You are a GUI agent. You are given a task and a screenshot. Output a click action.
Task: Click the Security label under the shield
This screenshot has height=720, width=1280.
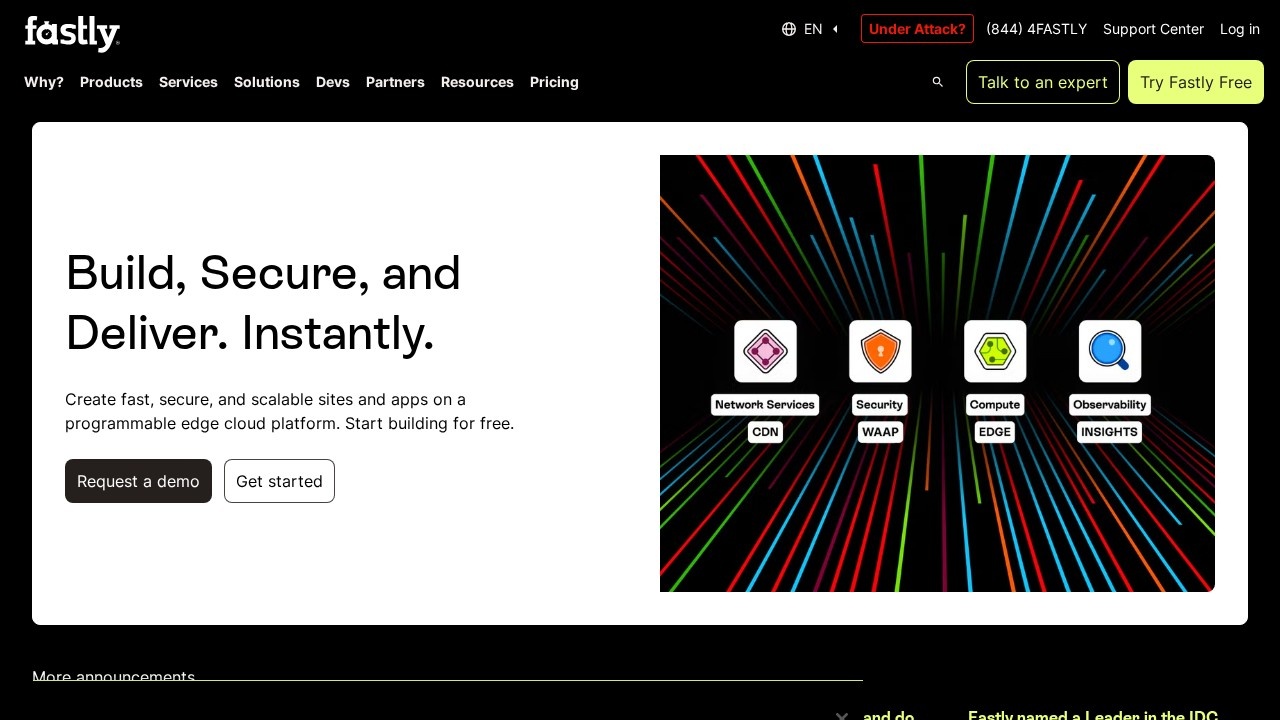pos(880,405)
